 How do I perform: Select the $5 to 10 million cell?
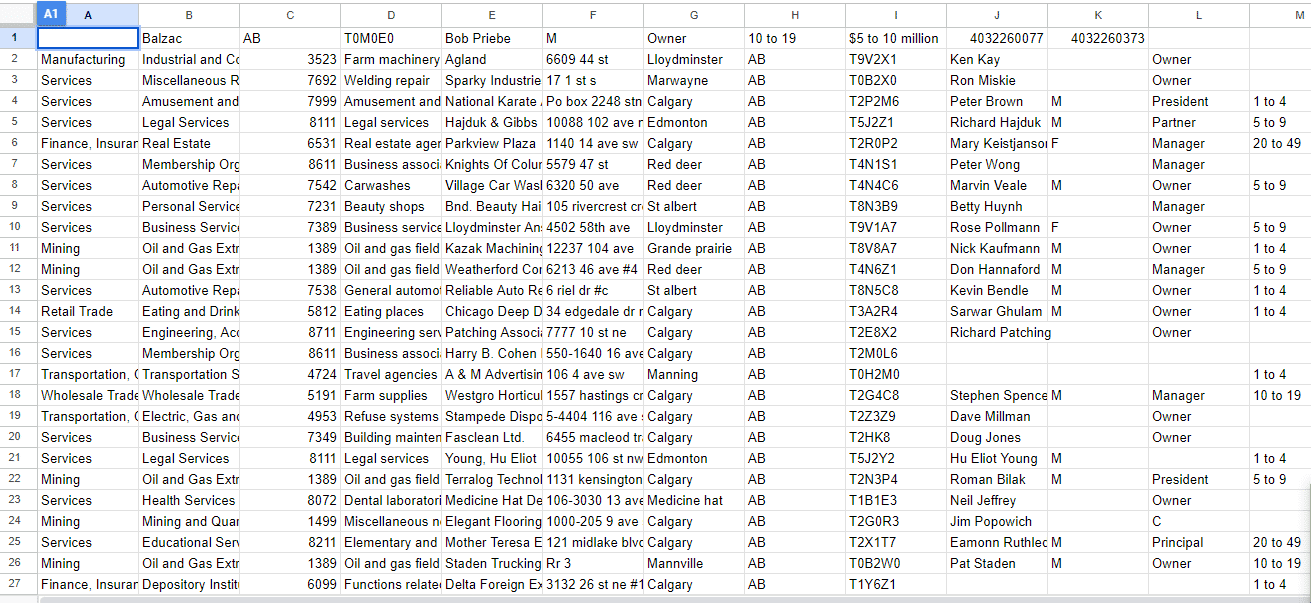coord(895,38)
